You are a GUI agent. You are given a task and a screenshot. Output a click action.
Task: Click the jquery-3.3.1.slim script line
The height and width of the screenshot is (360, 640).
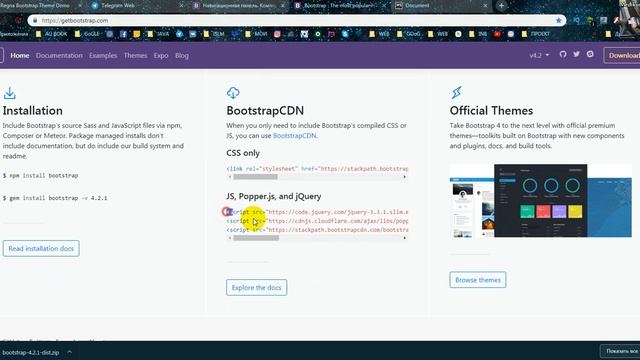317,212
